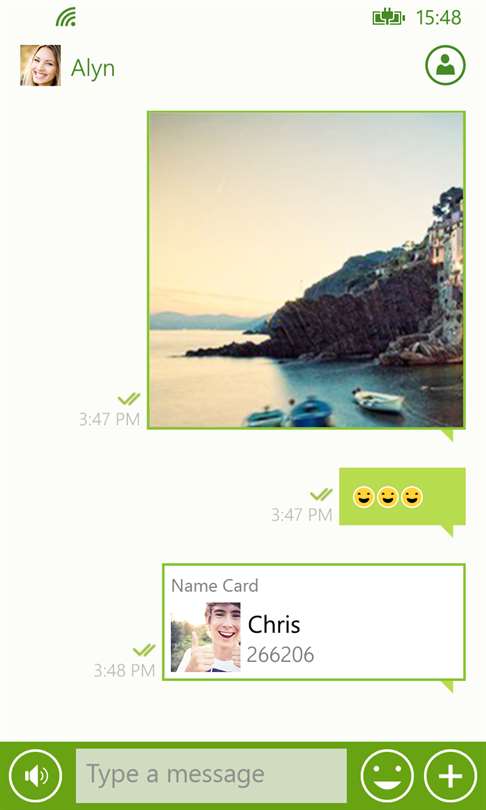Screen dimensions: 486x810
Task: Tap Alyn's profile picture
Action: 40,65
